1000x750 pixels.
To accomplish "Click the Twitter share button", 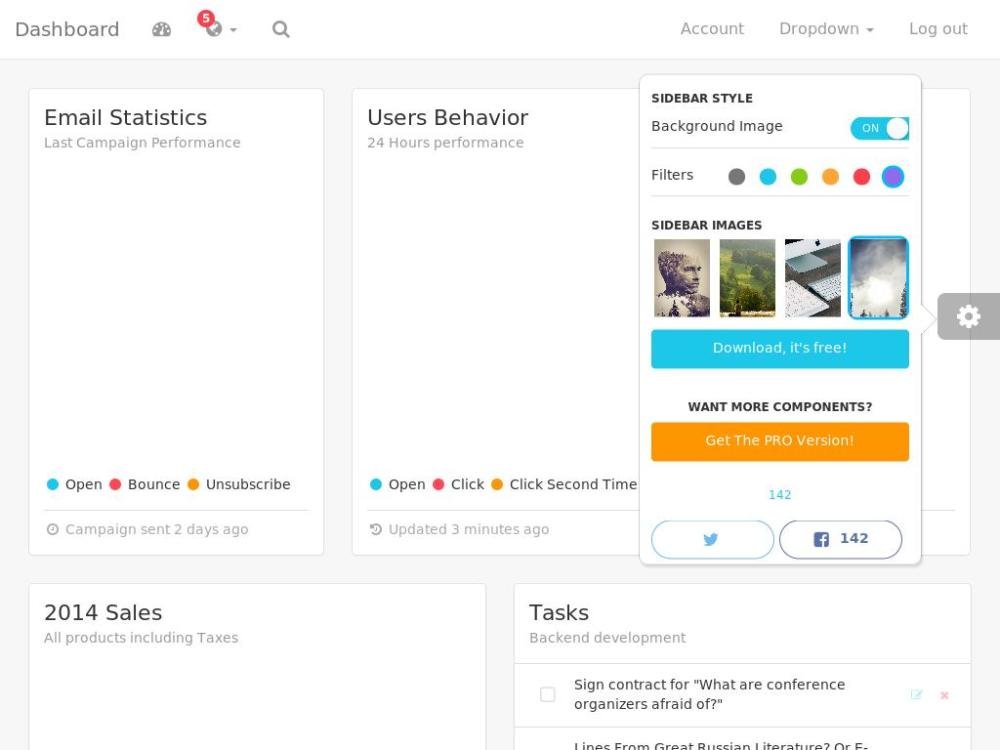I will [712, 539].
